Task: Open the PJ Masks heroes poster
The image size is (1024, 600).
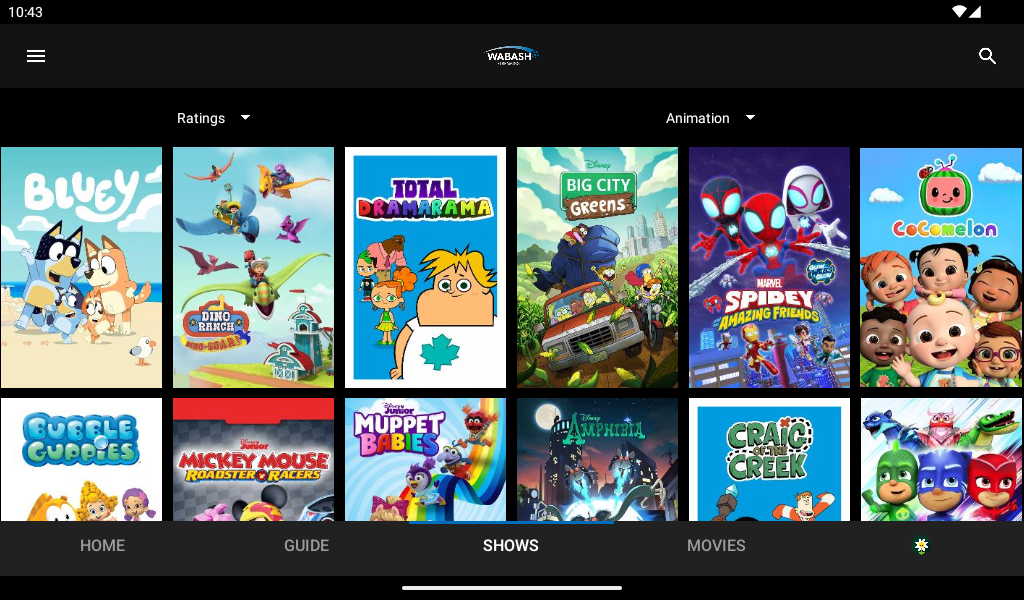Action: [x=941, y=460]
